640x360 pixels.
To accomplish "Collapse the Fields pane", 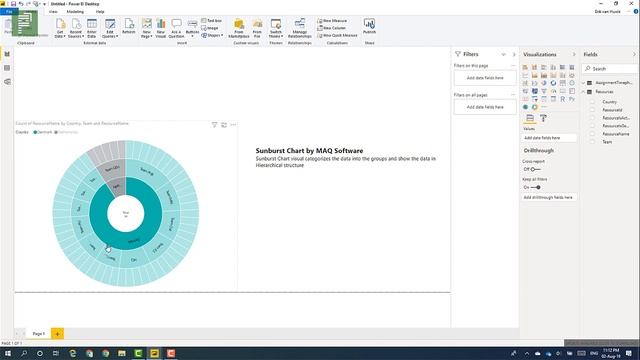I will click(634, 54).
